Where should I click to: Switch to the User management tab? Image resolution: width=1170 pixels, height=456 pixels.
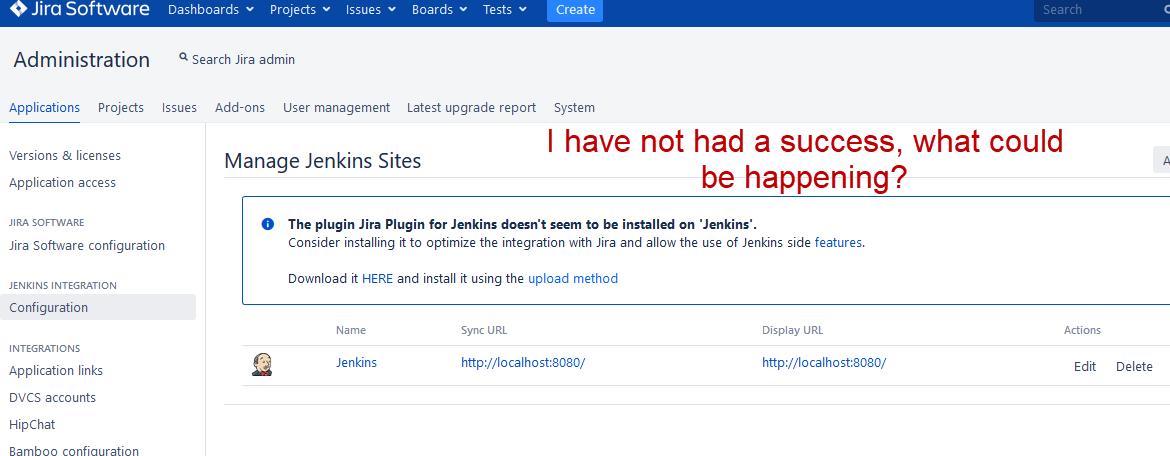337,107
